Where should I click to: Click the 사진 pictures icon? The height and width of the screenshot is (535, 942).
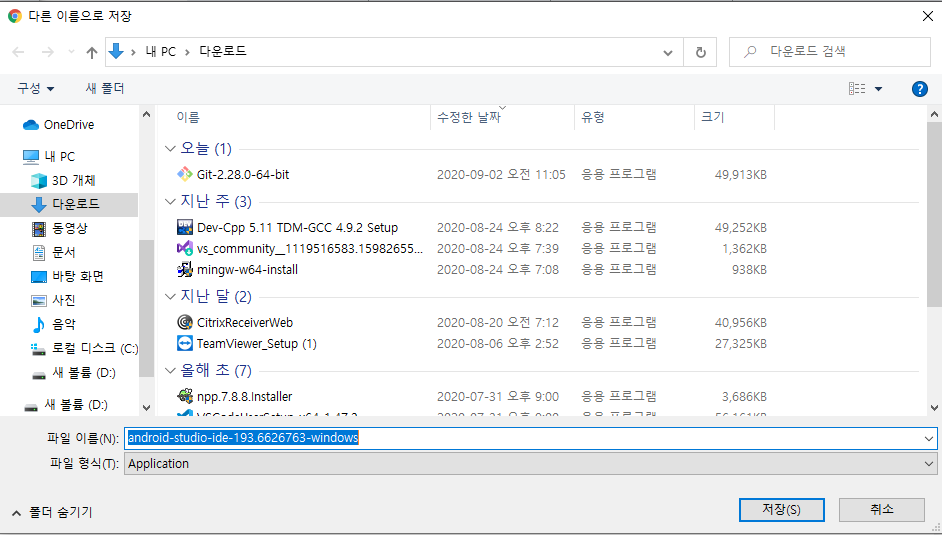pyautogui.click(x=39, y=300)
